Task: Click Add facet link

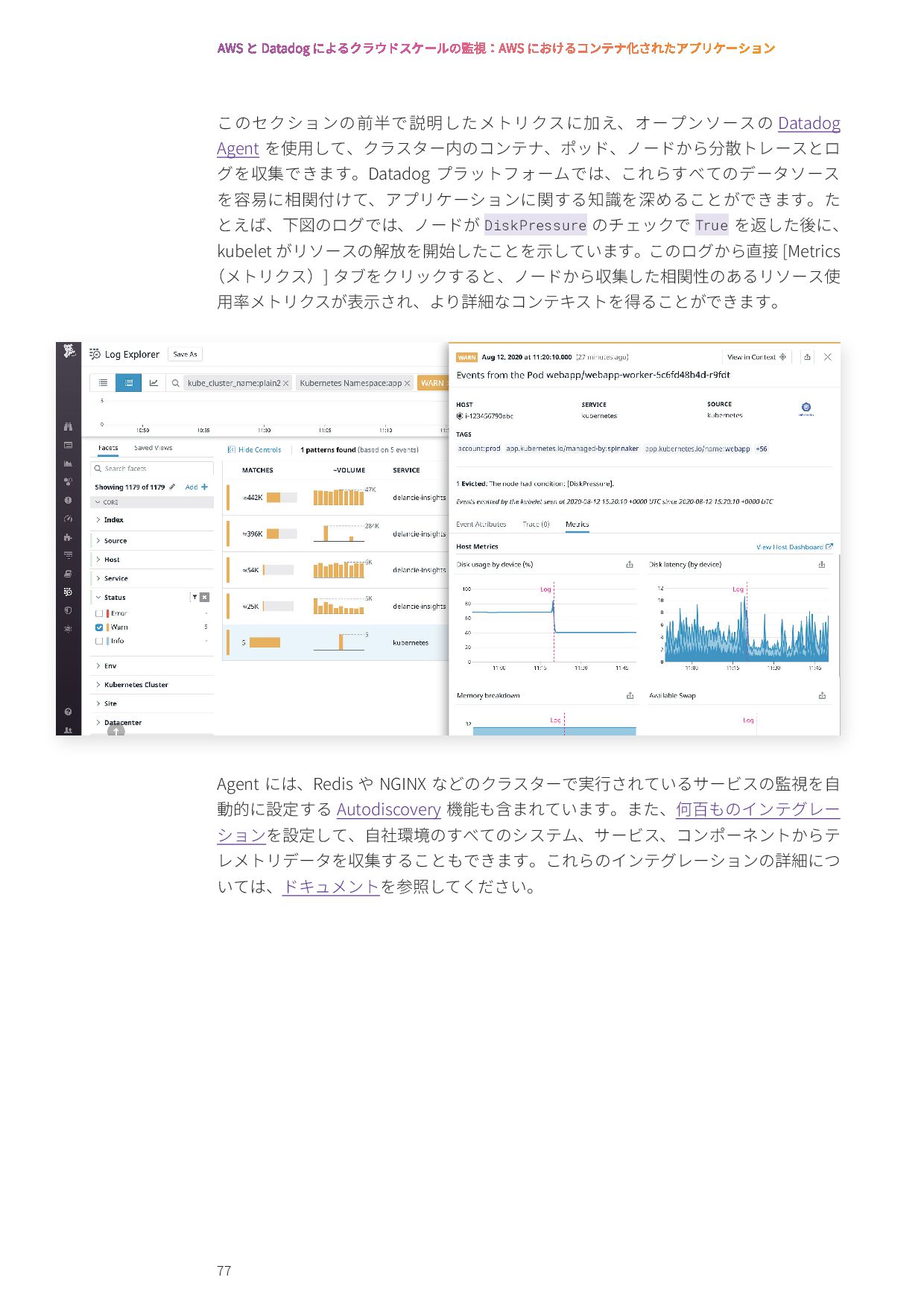Action: coord(197,487)
